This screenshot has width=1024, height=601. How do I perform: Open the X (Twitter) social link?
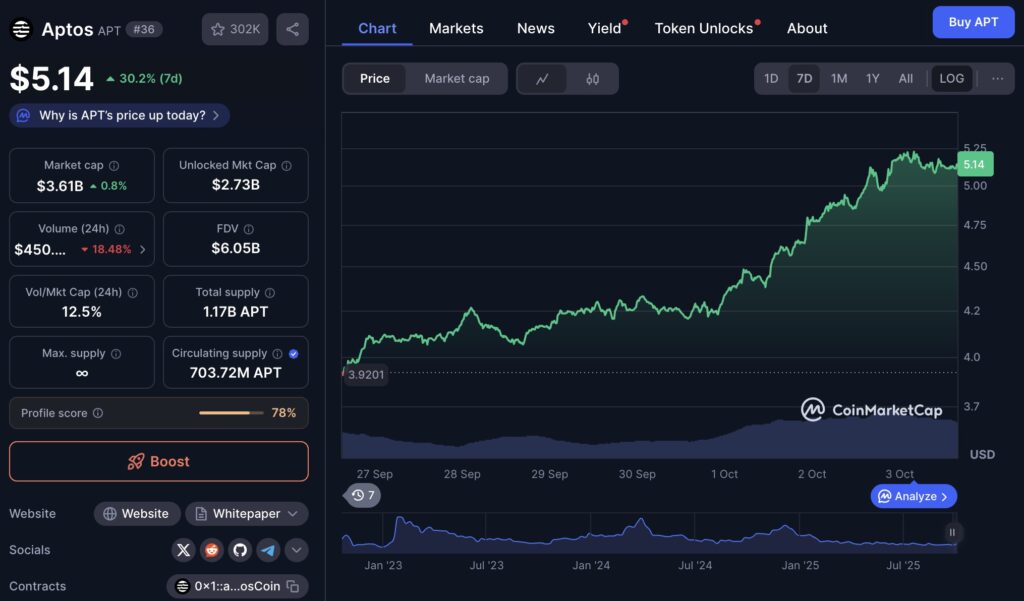(x=184, y=550)
